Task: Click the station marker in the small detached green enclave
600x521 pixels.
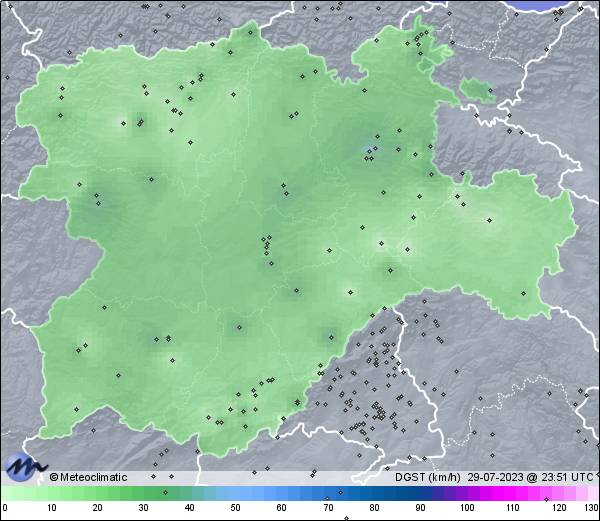Action: (x=491, y=91)
